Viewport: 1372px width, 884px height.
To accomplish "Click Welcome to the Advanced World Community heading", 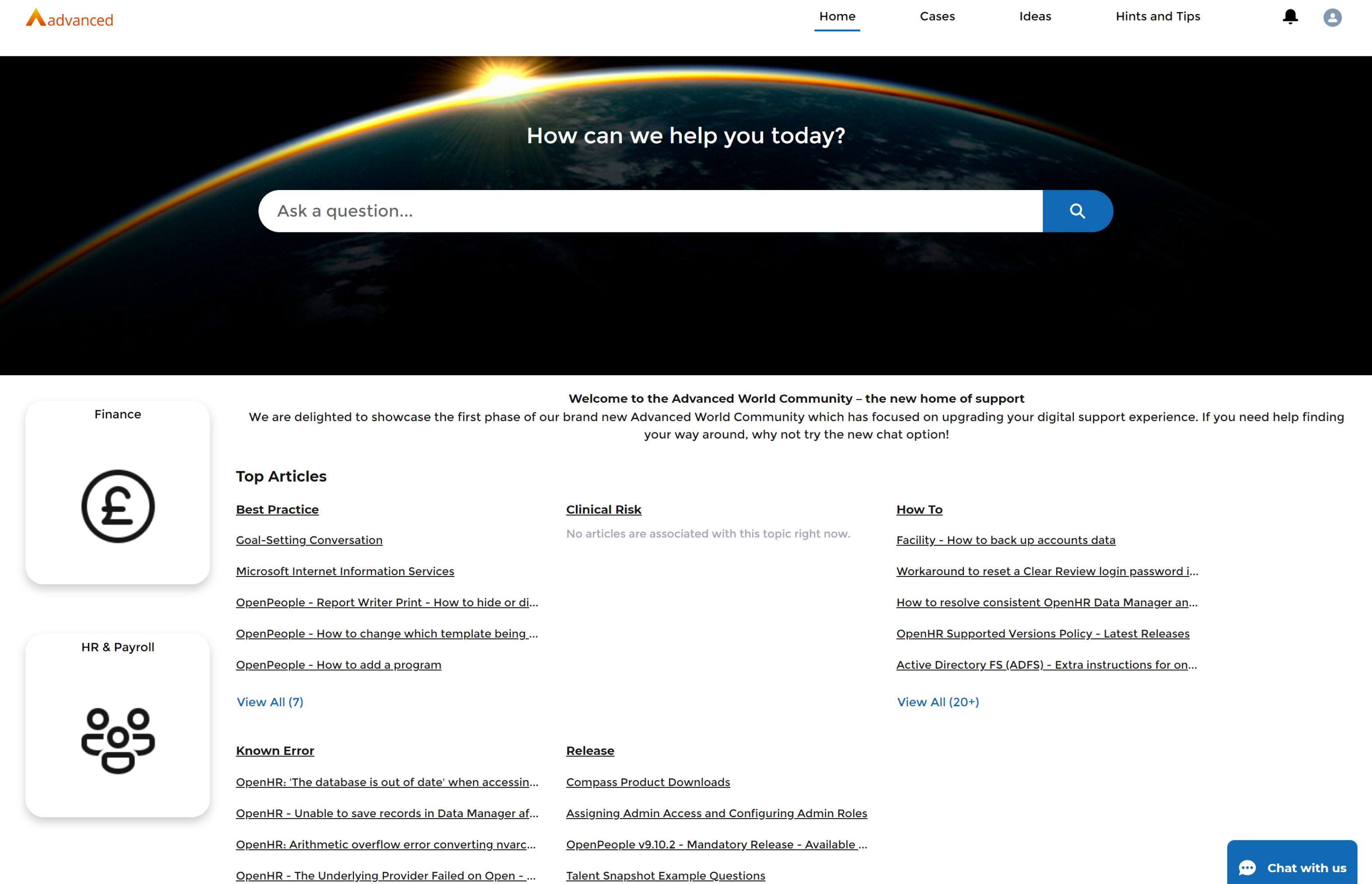I will tap(796, 398).
